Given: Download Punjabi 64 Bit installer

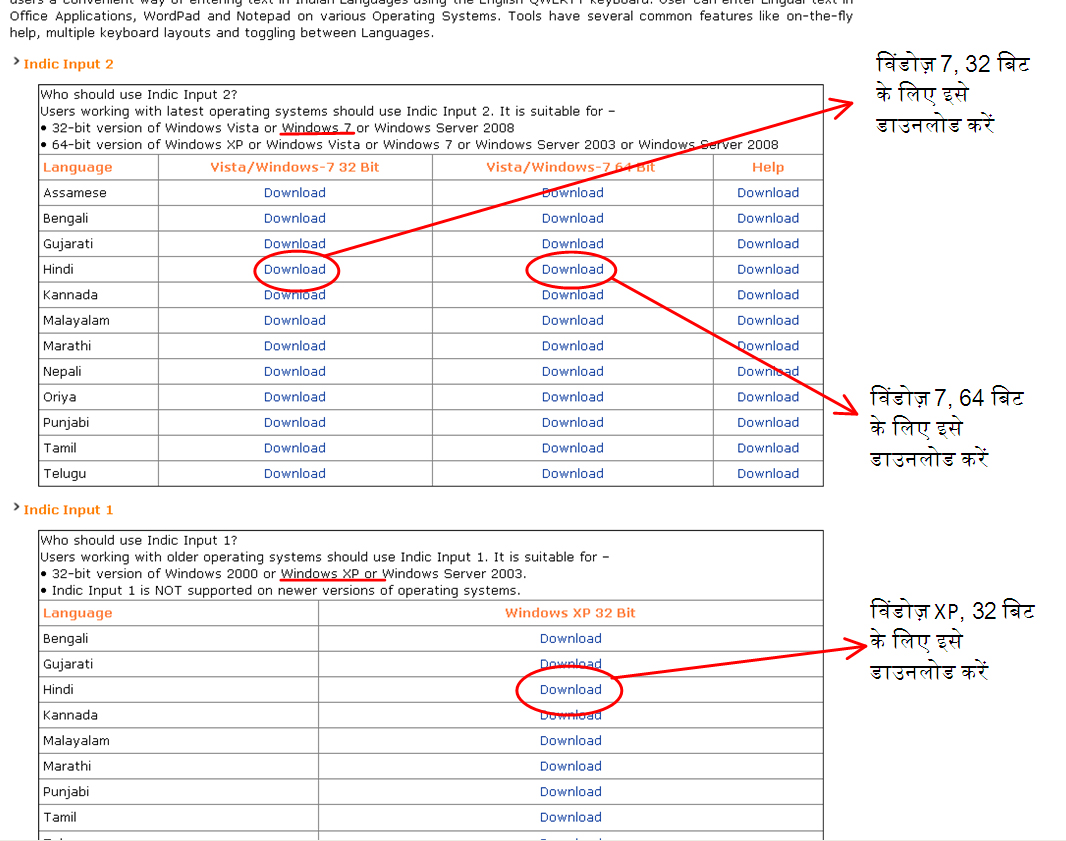Looking at the screenshot, I should [572, 422].
